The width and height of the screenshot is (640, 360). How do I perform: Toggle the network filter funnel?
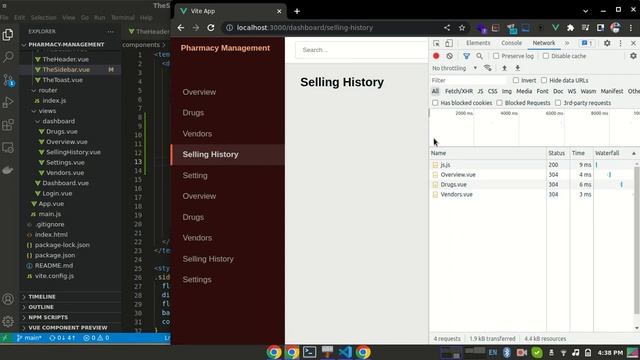point(466,56)
